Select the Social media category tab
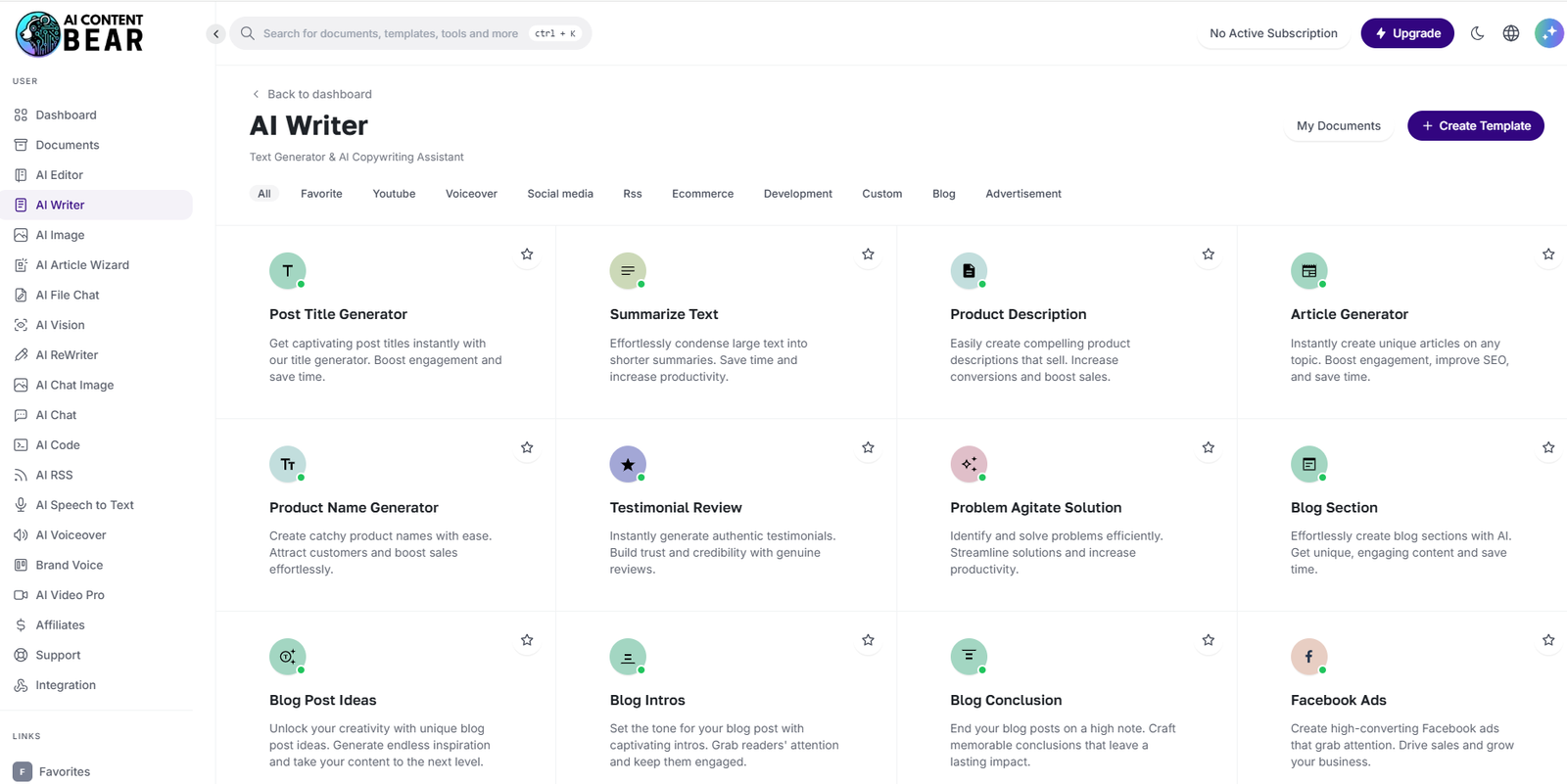Viewport: 1567px width, 784px height. pyautogui.click(x=559, y=194)
